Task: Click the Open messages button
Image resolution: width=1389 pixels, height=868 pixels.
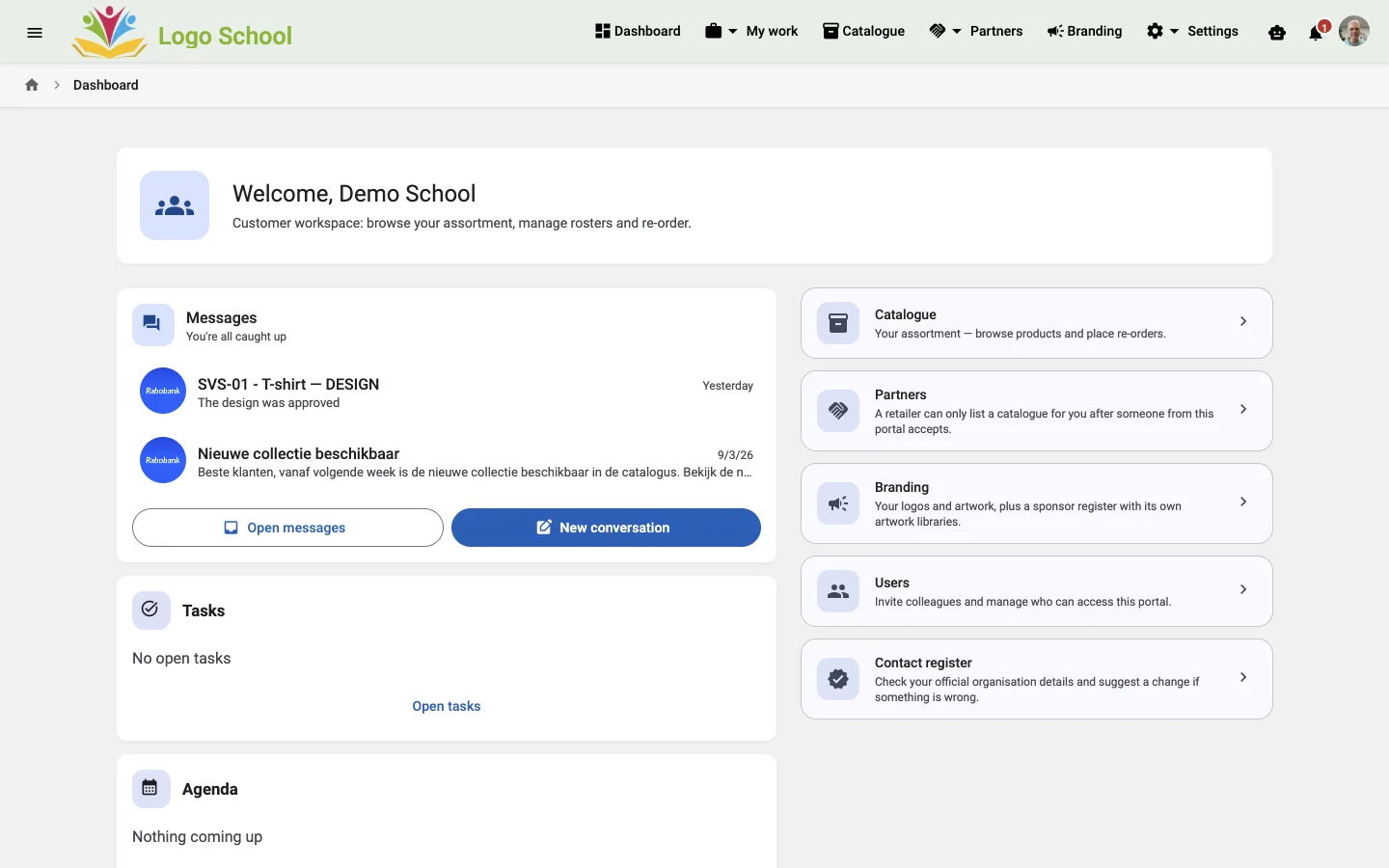Action: point(287,528)
